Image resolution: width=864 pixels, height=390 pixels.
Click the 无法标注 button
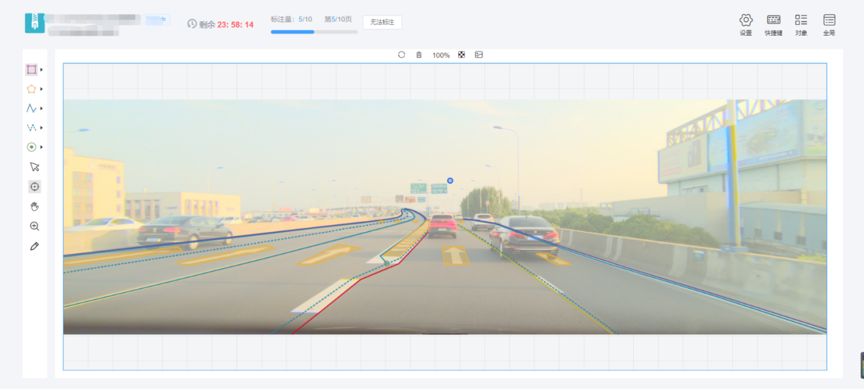382,23
